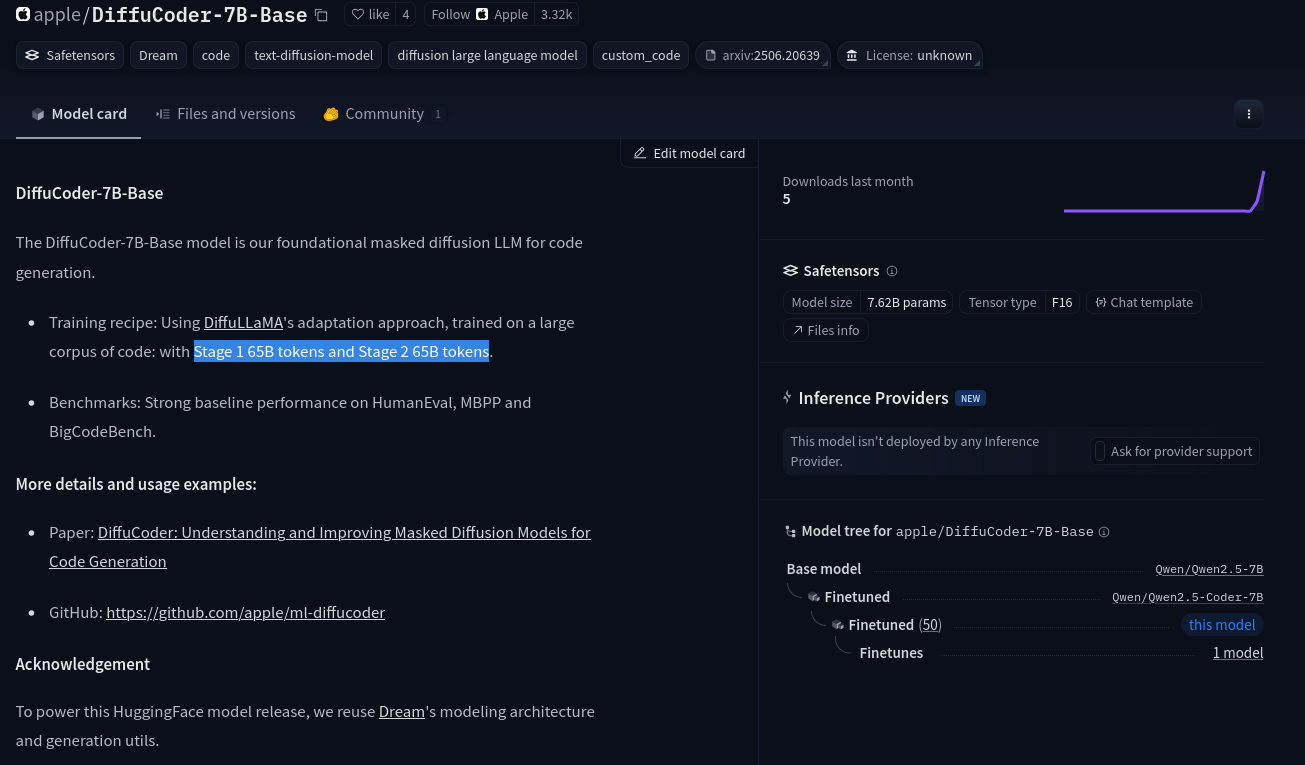Open the github.com/apple/ml-diffucoder link
Image resolution: width=1305 pixels, height=765 pixels.
pyautogui.click(x=245, y=612)
